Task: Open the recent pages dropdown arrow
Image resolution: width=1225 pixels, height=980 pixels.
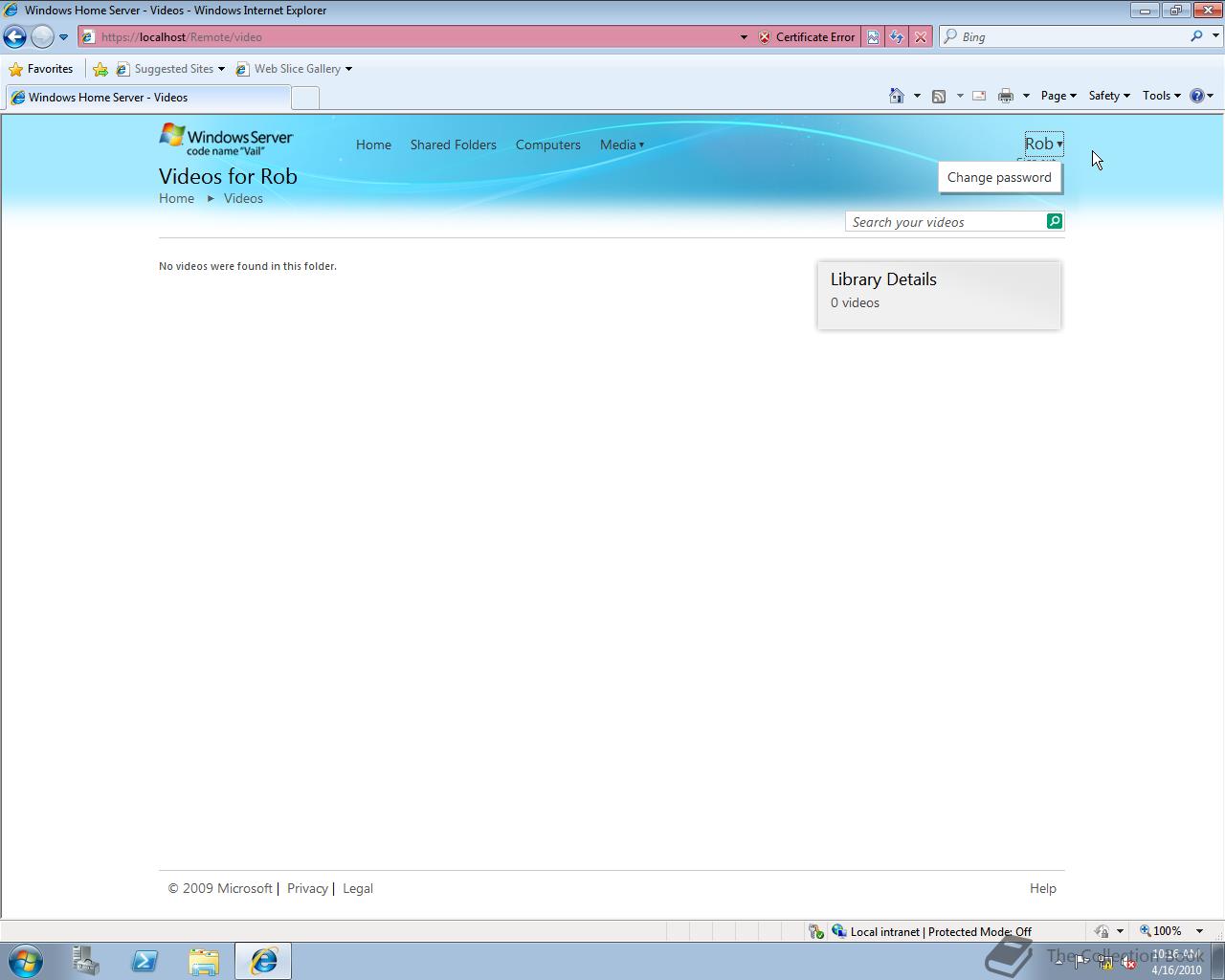Action: click(63, 37)
